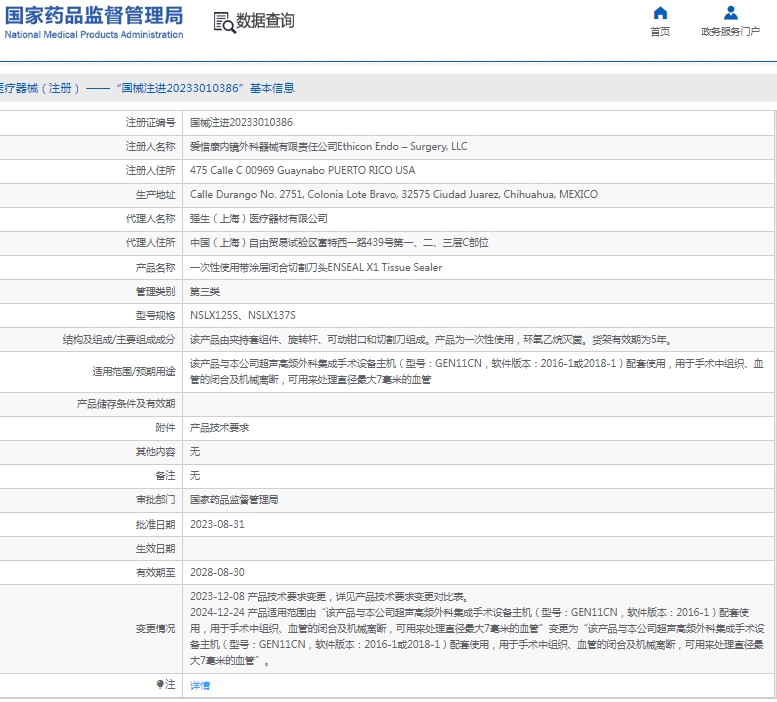
Task: Open the 产品技术要求 attachment
Action: (x=219, y=428)
